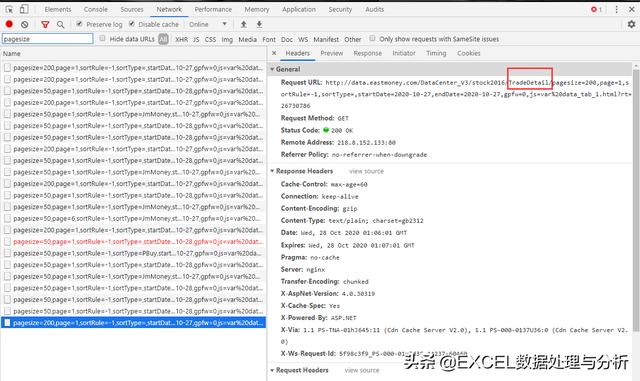
Task: Import HAR file with upload arrow
Action: (244, 25)
